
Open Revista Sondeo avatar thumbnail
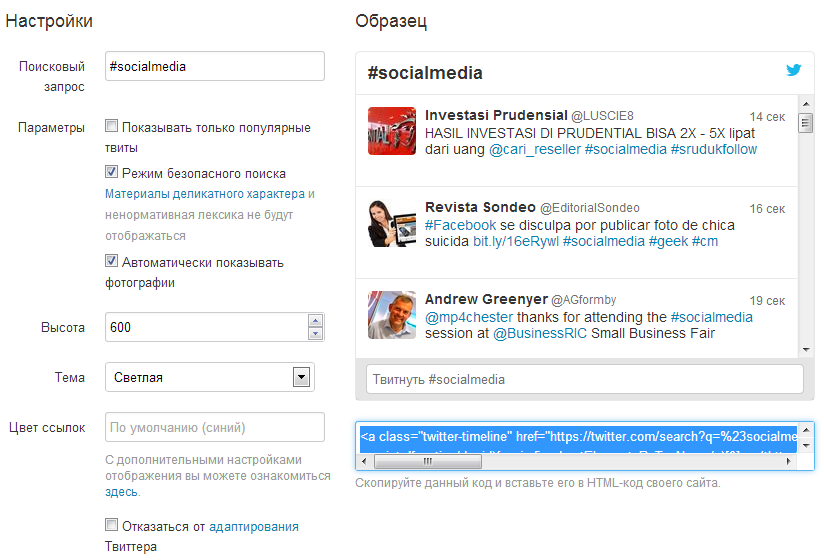(x=392, y=223)
